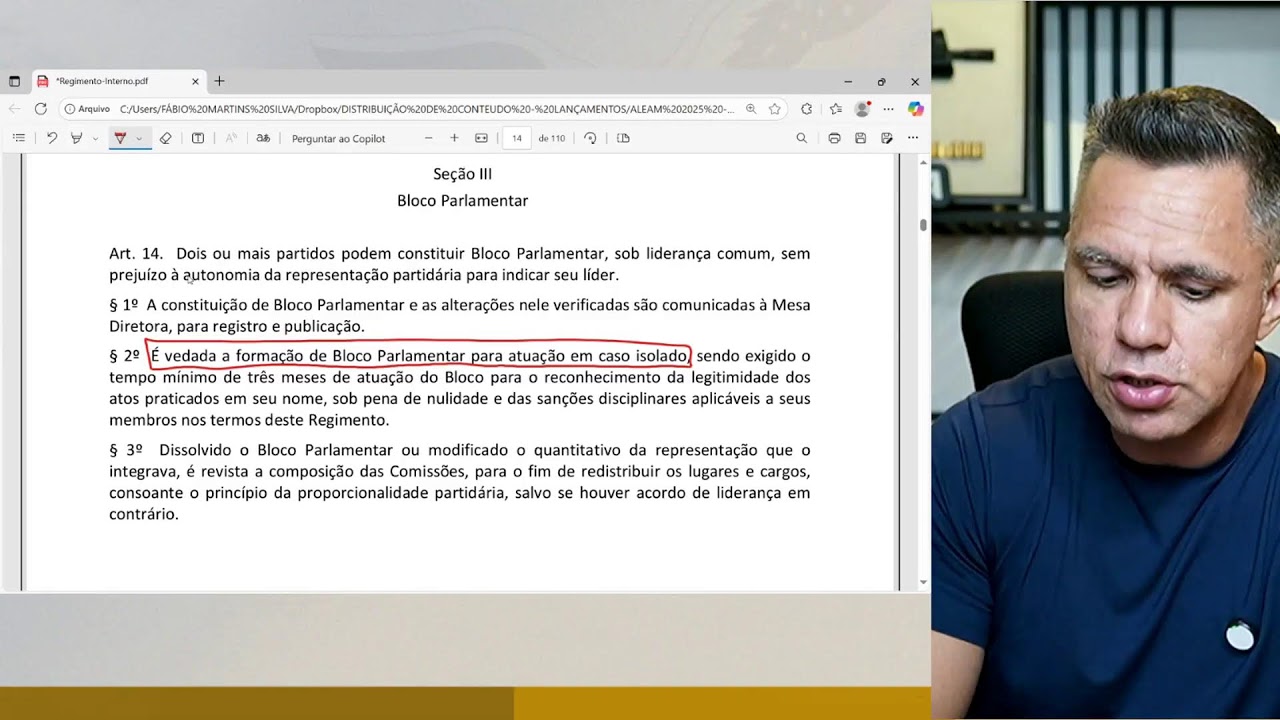This screenshot has height=720, width=1280.
Task: Print the PDF document
Action: (x=834, y=138)
